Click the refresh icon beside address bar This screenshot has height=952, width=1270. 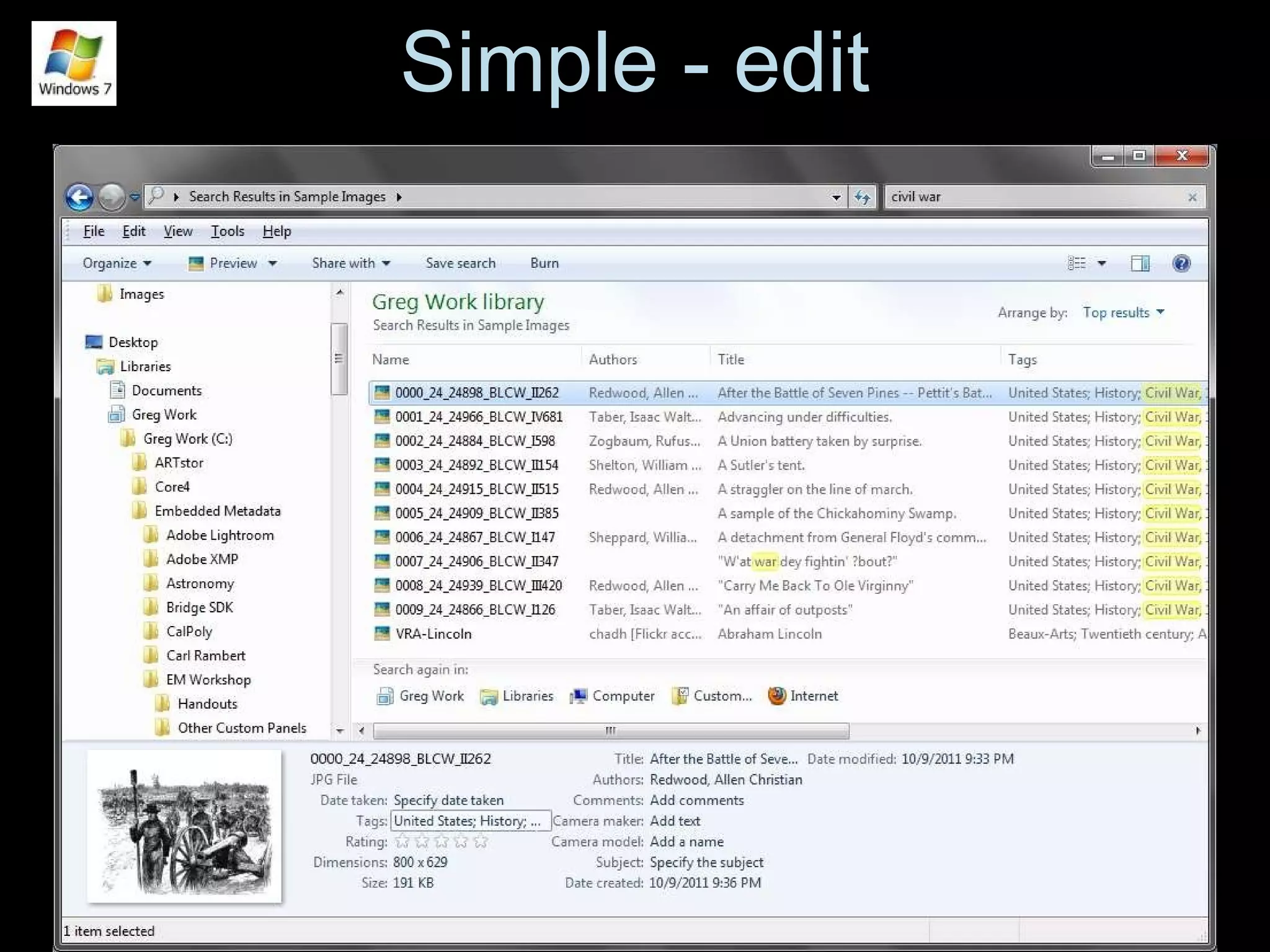pos(862,198)
